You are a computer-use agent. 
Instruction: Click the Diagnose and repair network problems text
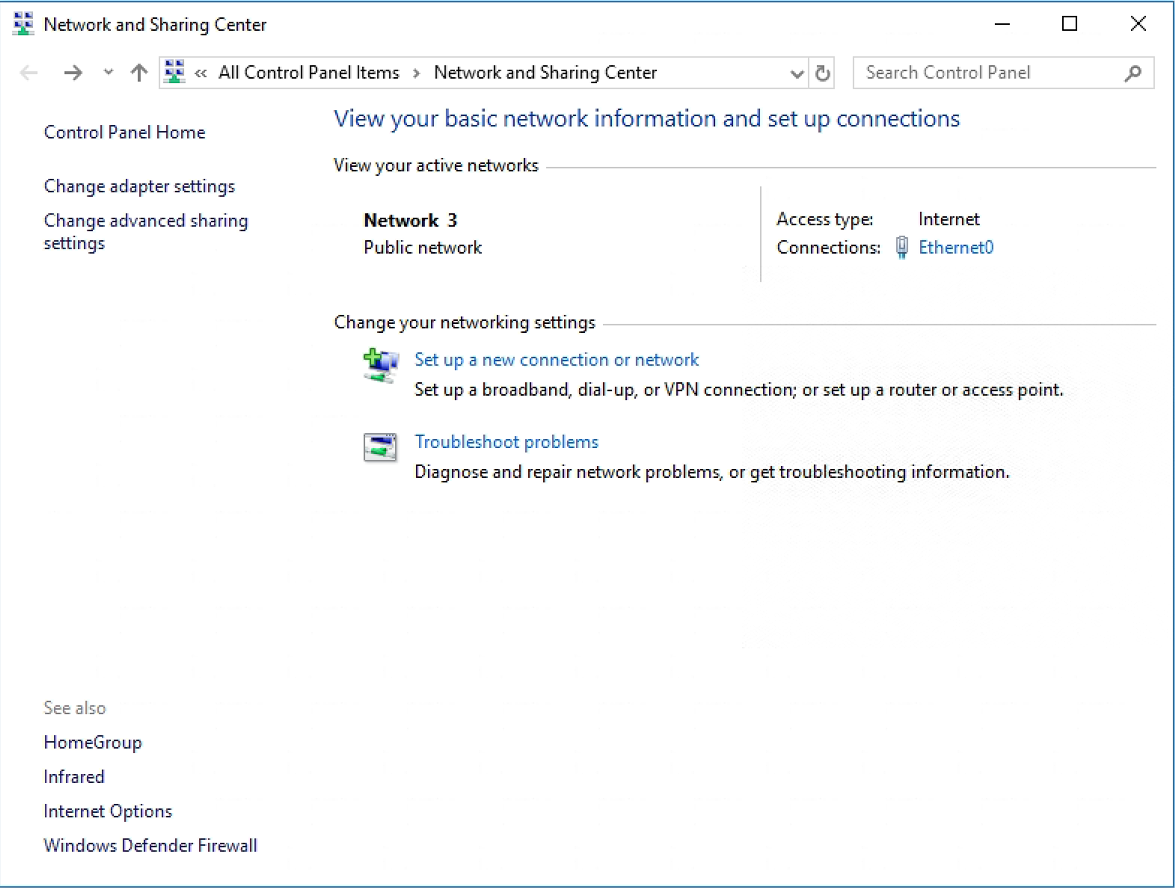tap(712, 472)
